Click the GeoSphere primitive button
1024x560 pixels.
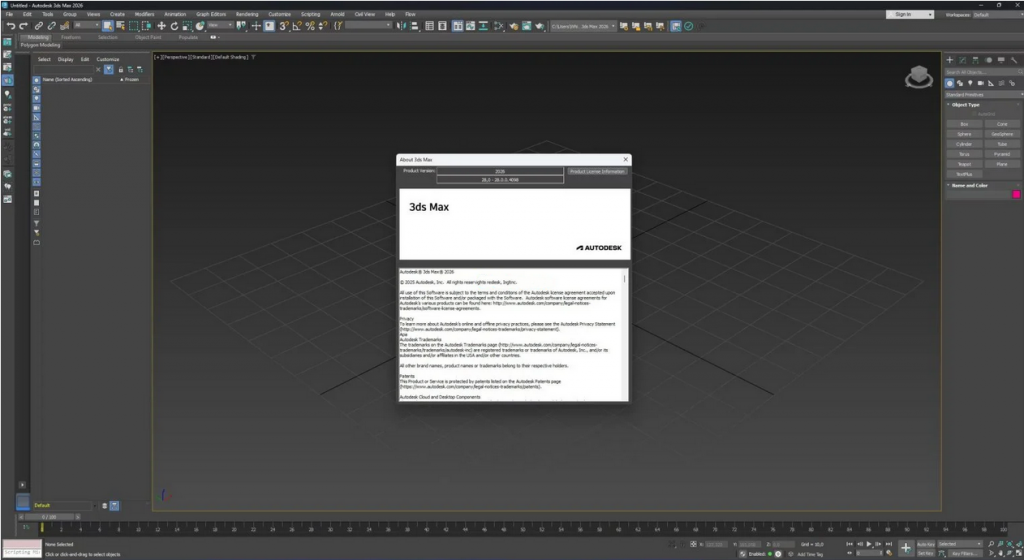1002,134
